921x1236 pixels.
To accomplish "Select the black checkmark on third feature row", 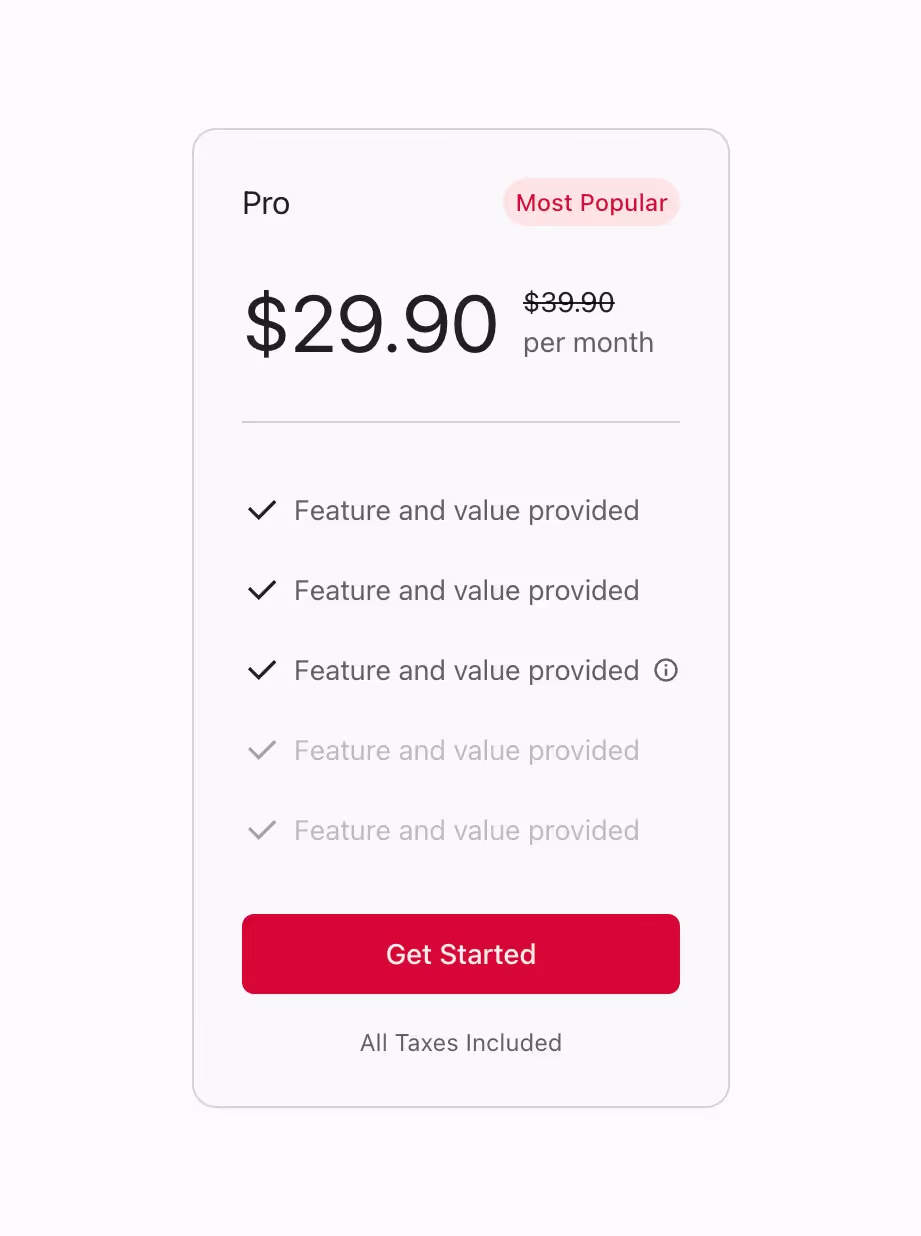I will click(x=261, y=670).
